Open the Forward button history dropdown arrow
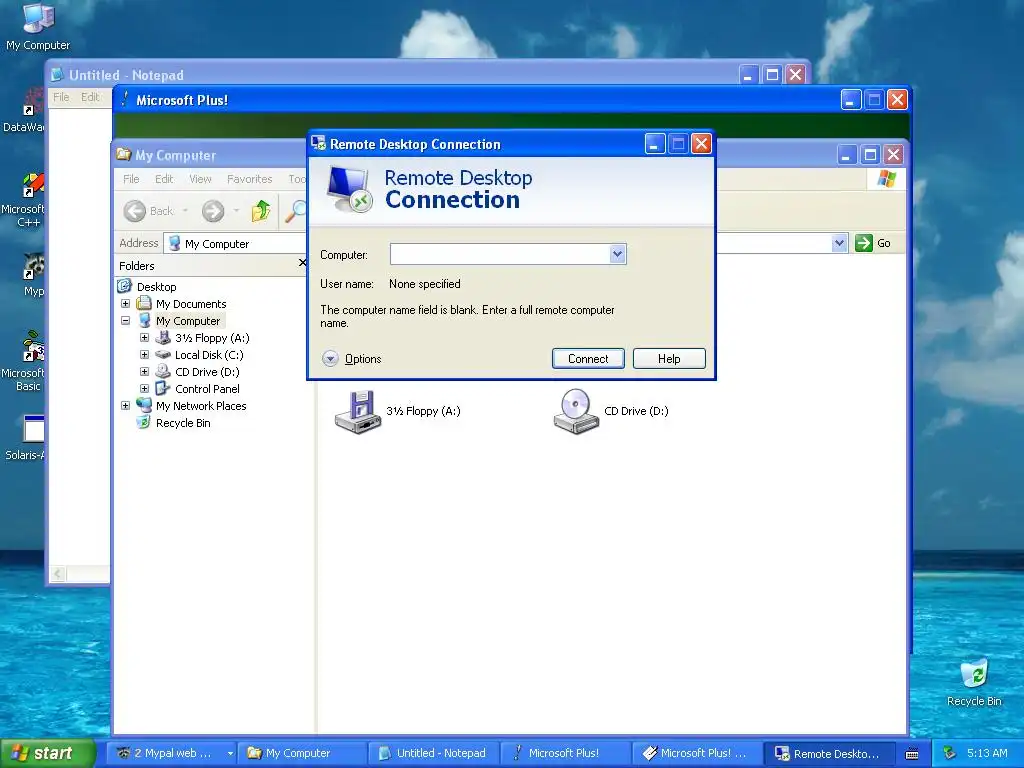 [236, 211]
